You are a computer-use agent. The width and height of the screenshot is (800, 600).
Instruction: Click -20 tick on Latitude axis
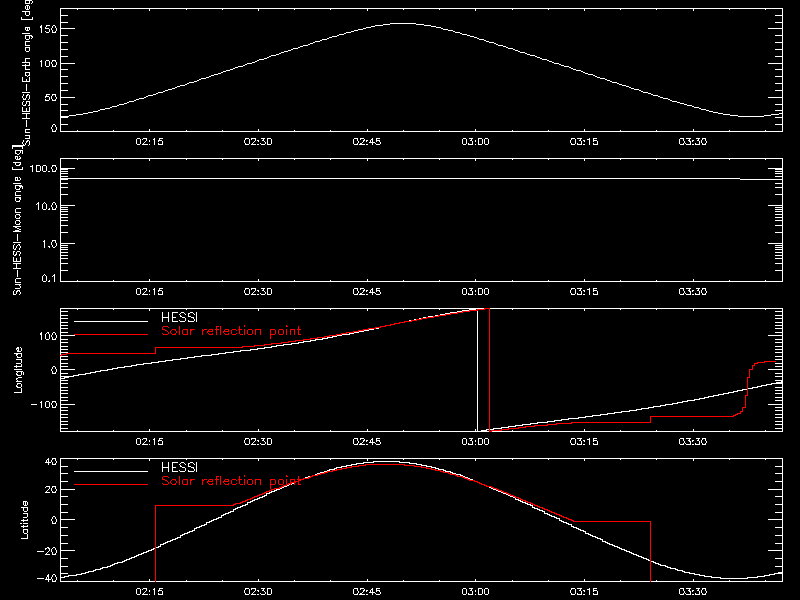(47, 551)
